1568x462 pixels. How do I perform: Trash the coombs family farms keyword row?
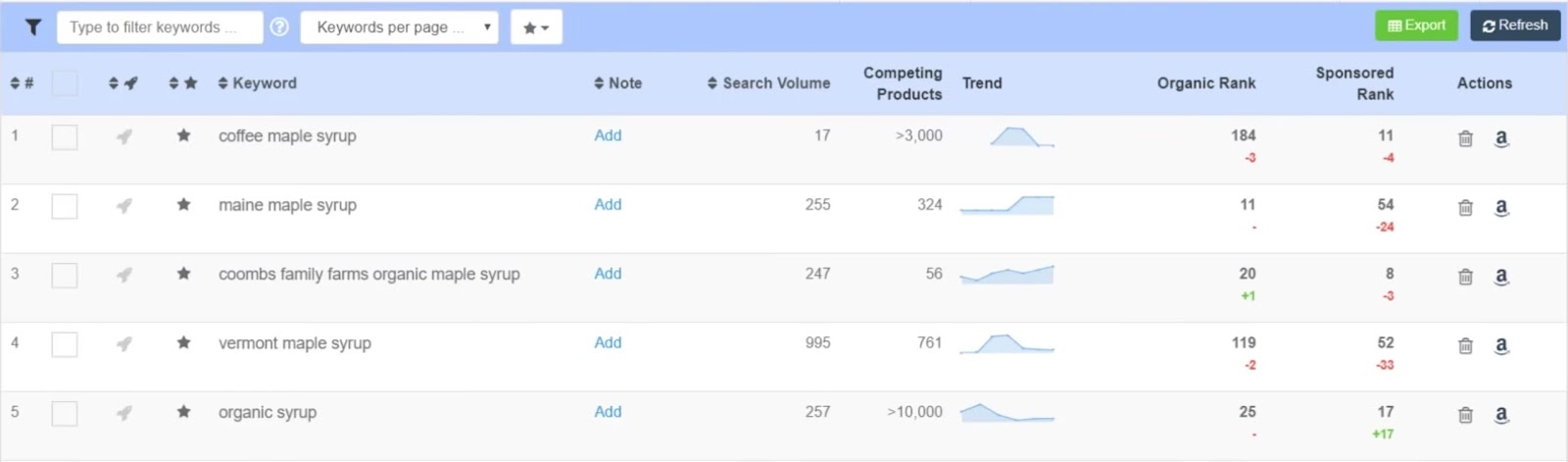(1465, 277)
